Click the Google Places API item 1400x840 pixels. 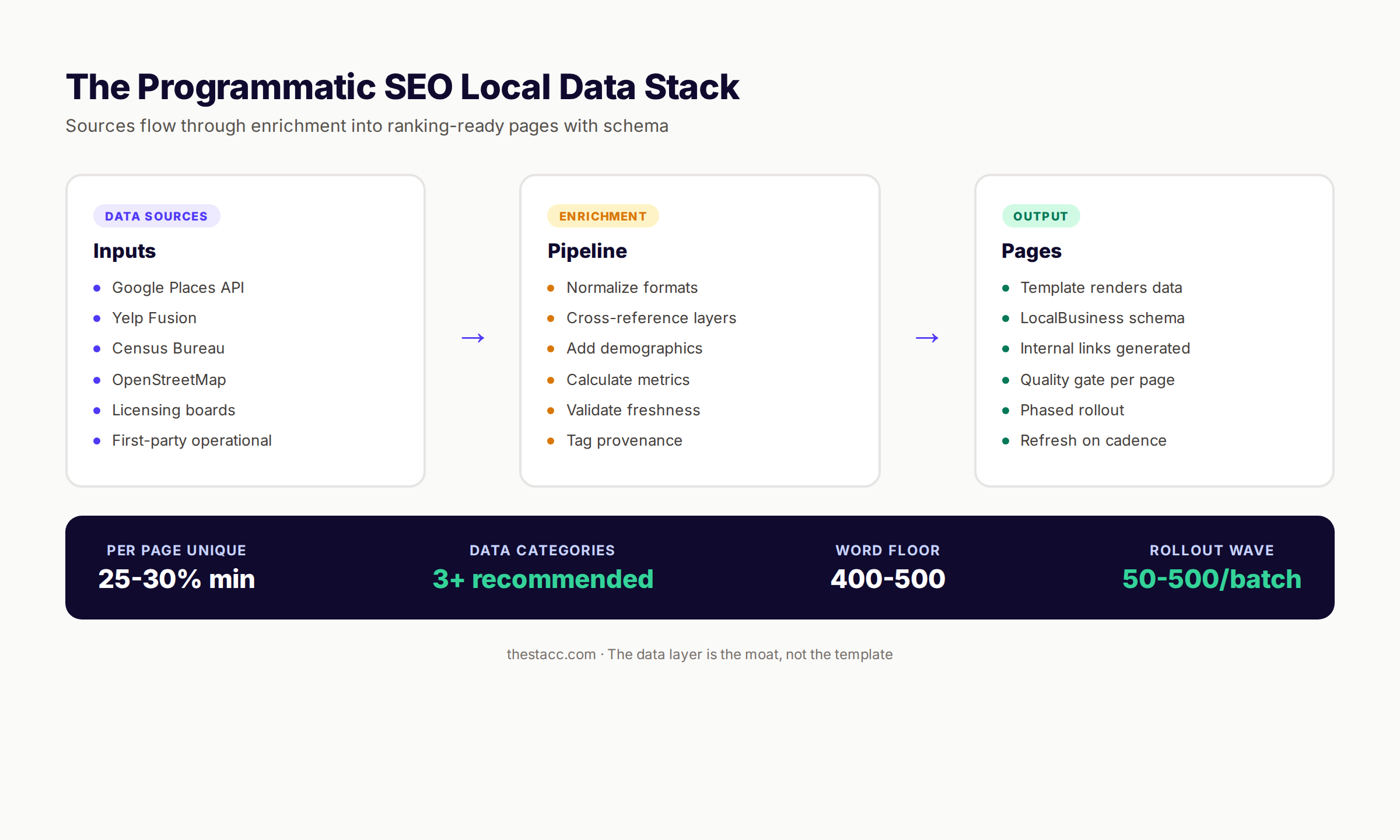(x=178, y=288)
